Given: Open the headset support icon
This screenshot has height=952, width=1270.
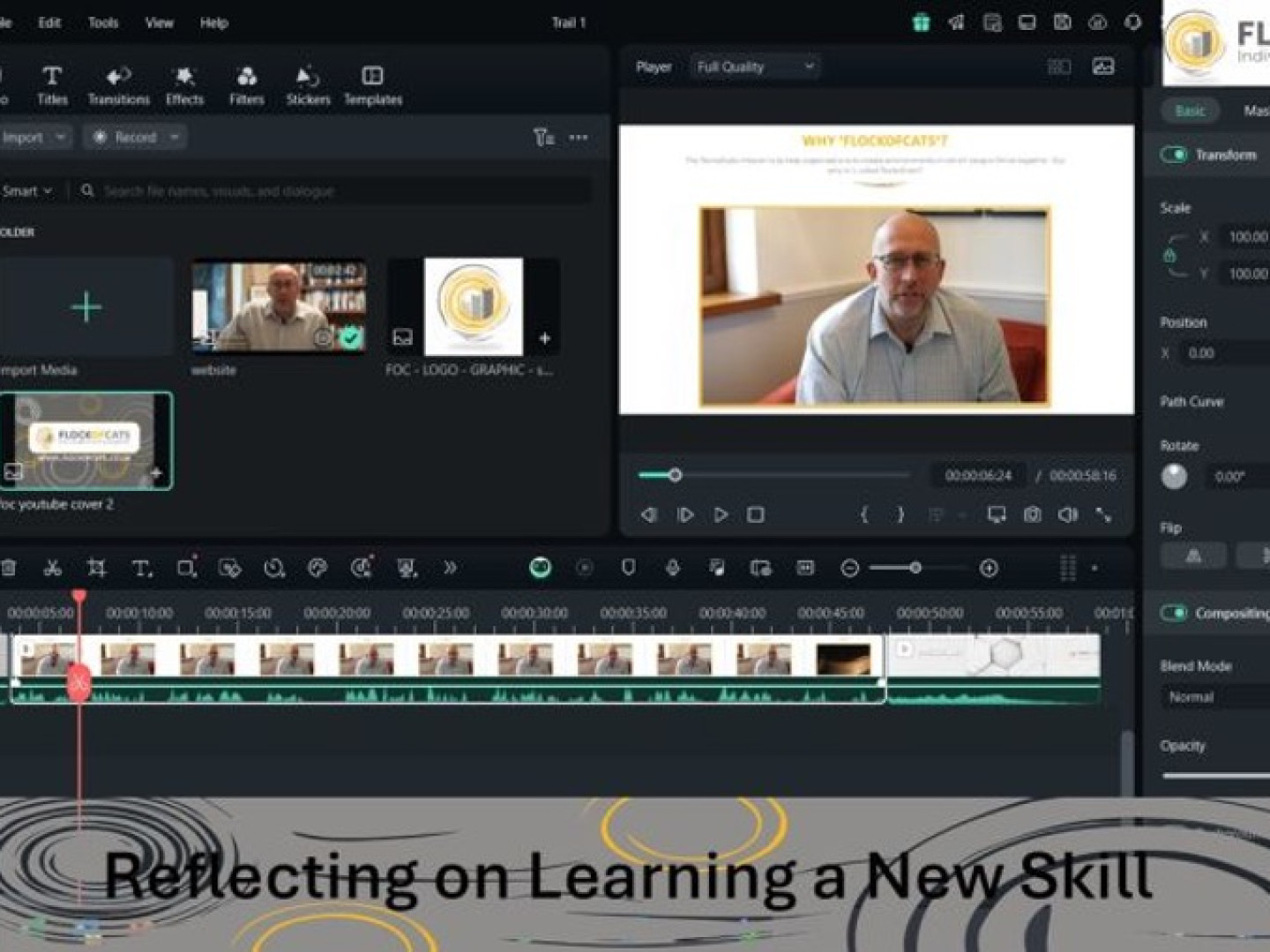Looking at the screenshot, I should coord(1133,23).
